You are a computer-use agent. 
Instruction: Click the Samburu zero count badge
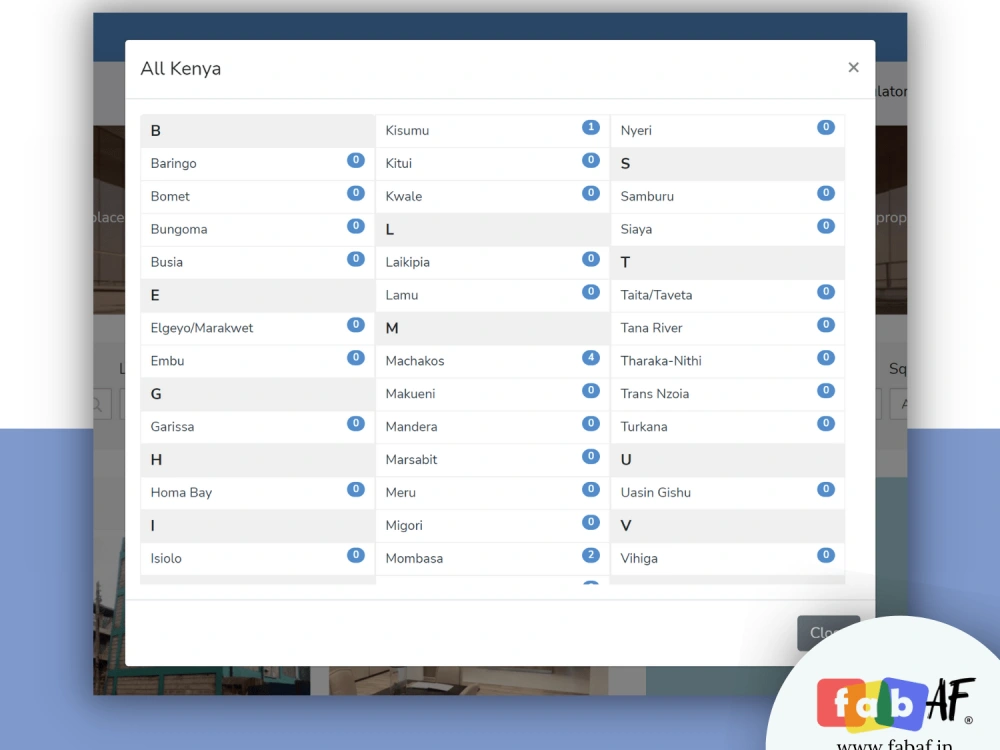[x=826, y=193]
